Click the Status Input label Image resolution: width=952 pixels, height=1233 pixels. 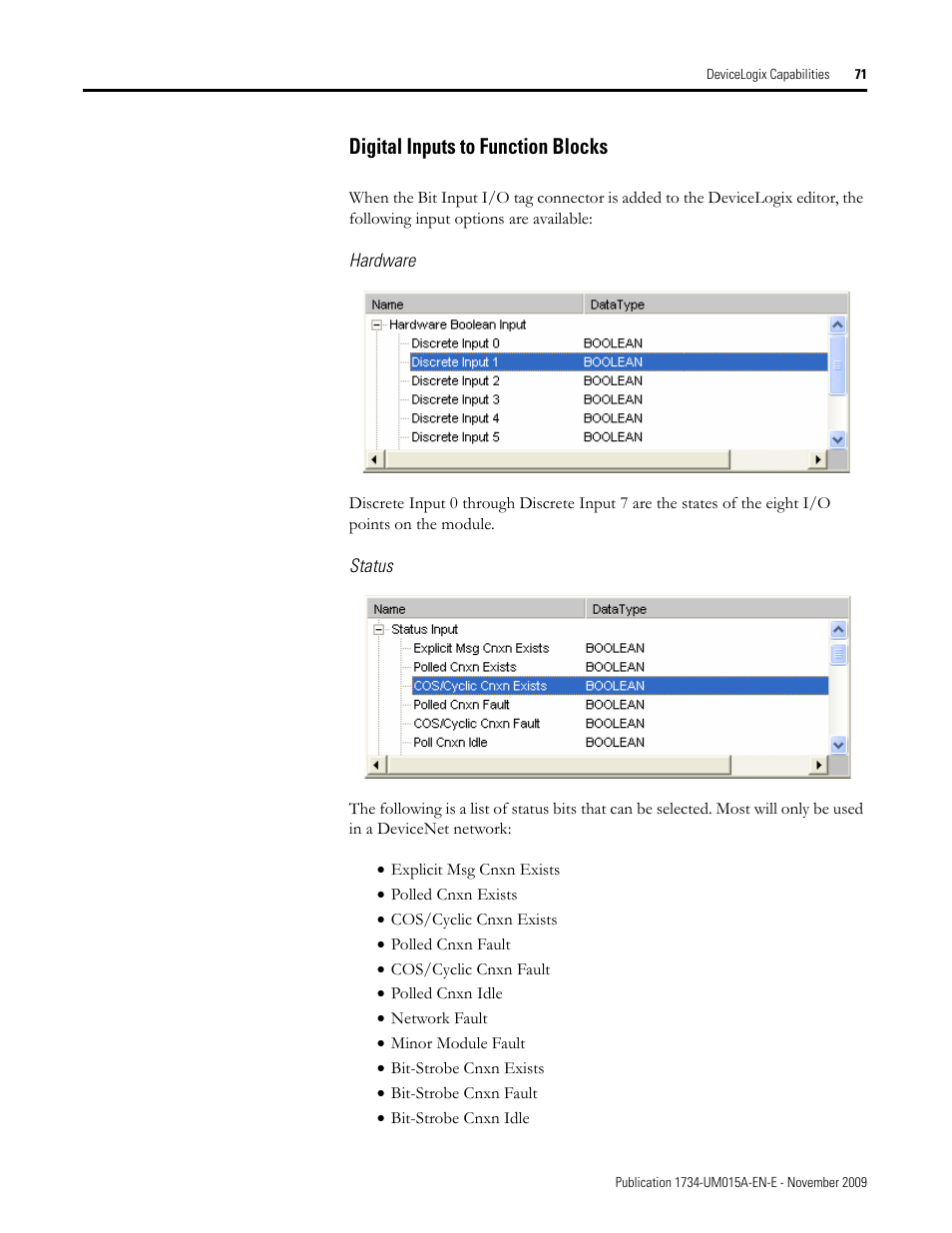click(424, 629)
